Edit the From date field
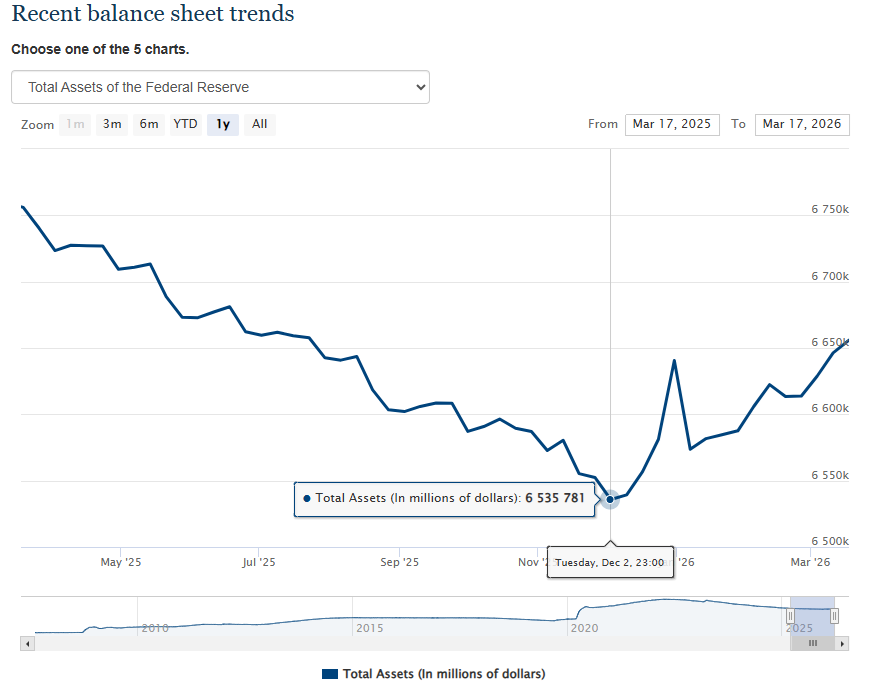Screen dimensions: 870x687 pos(672,124)
